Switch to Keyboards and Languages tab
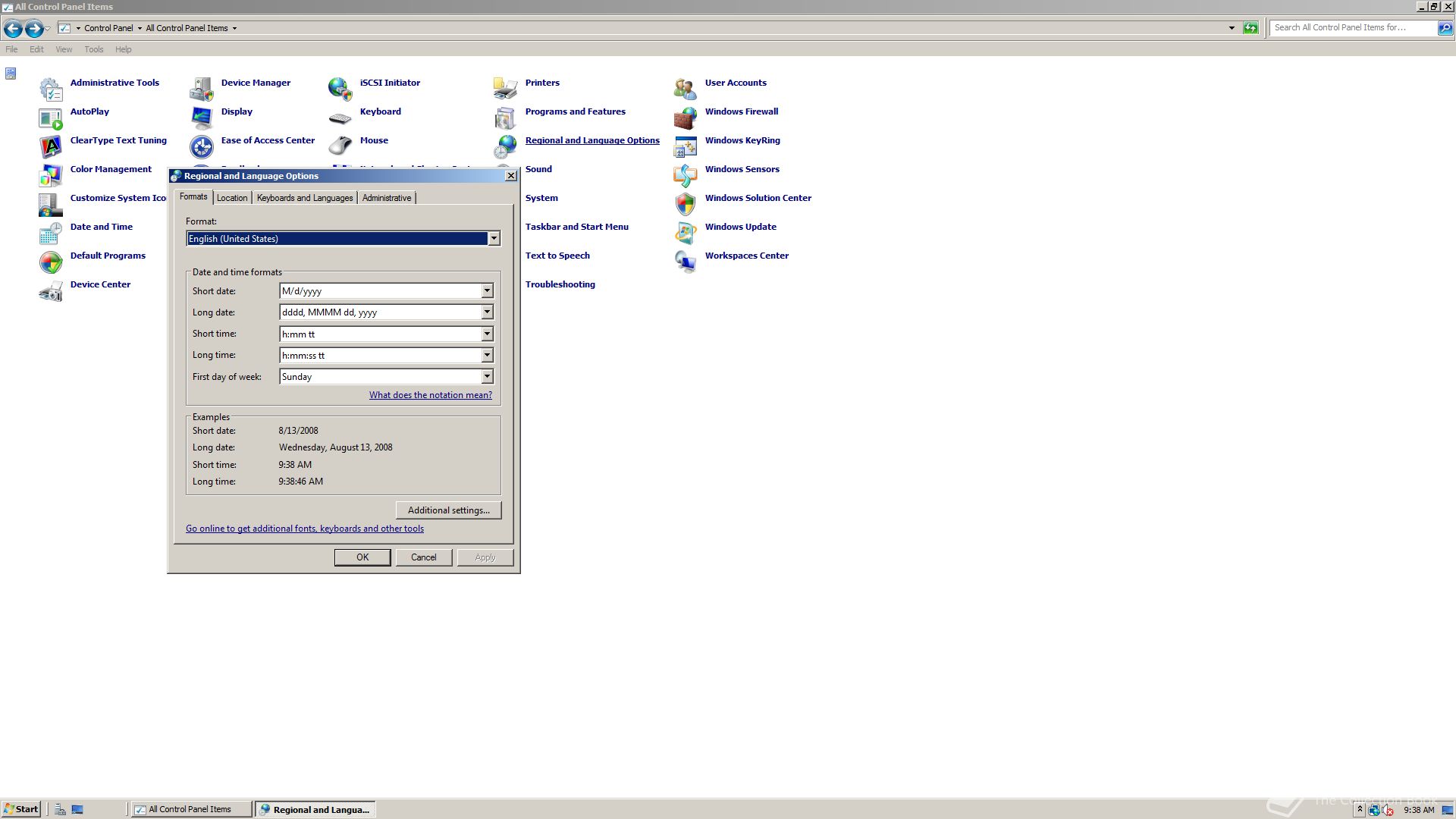This screenshot has height=819, width=1456. point(304,198)
